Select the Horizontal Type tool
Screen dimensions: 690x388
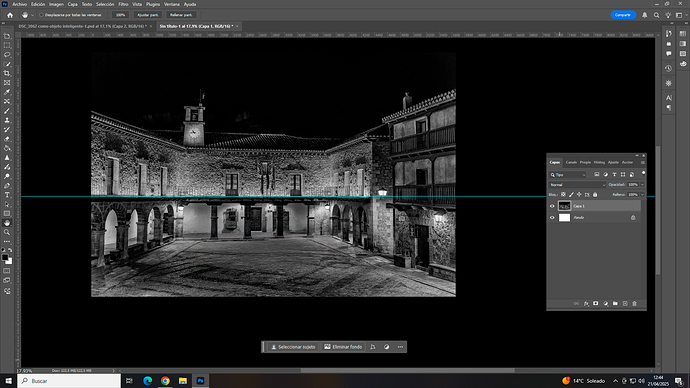(x=7, y=195)
